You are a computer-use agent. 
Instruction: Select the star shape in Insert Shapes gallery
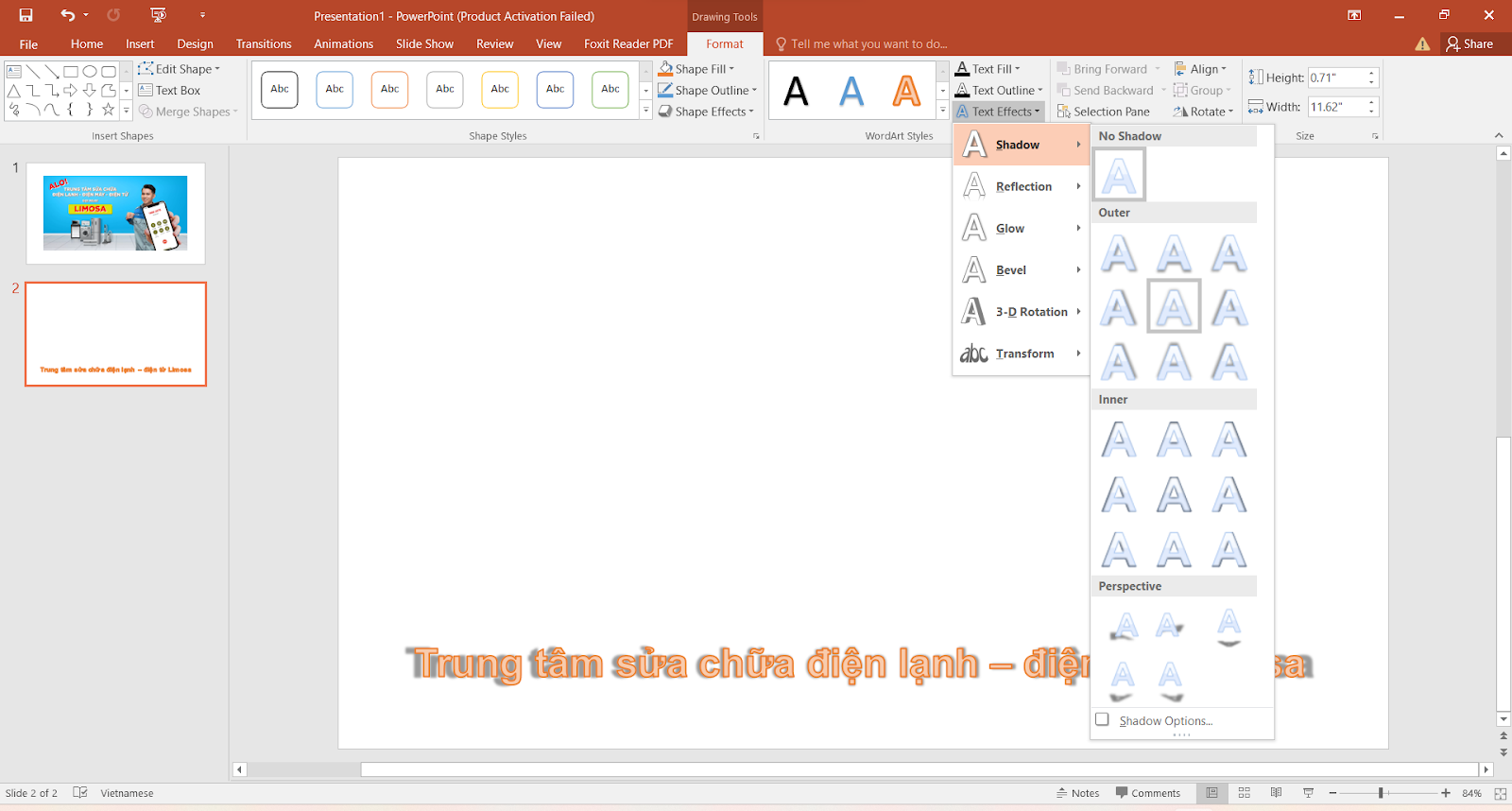108,110
